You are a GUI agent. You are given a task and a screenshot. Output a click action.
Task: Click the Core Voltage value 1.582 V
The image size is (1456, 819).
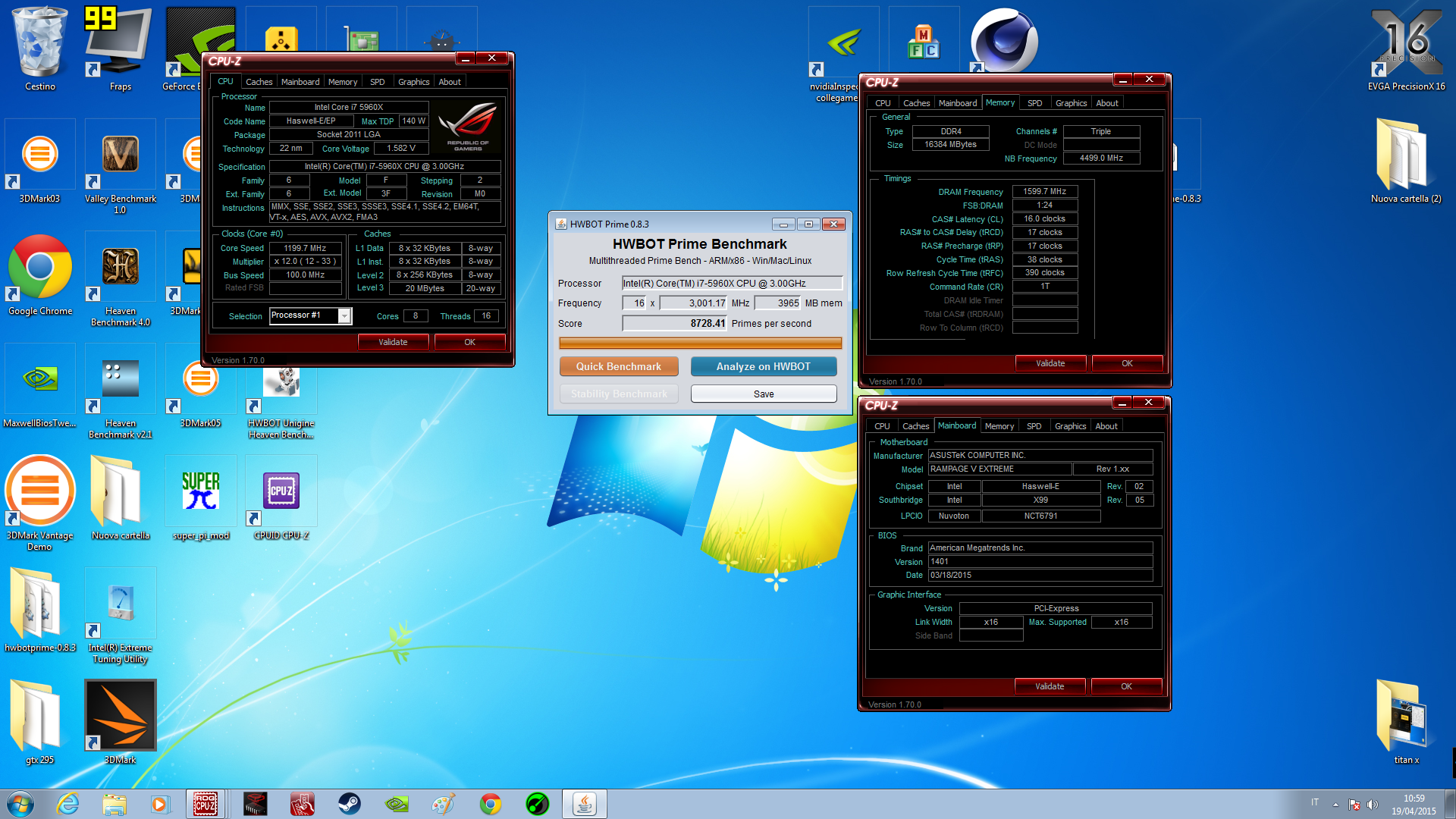401,148
